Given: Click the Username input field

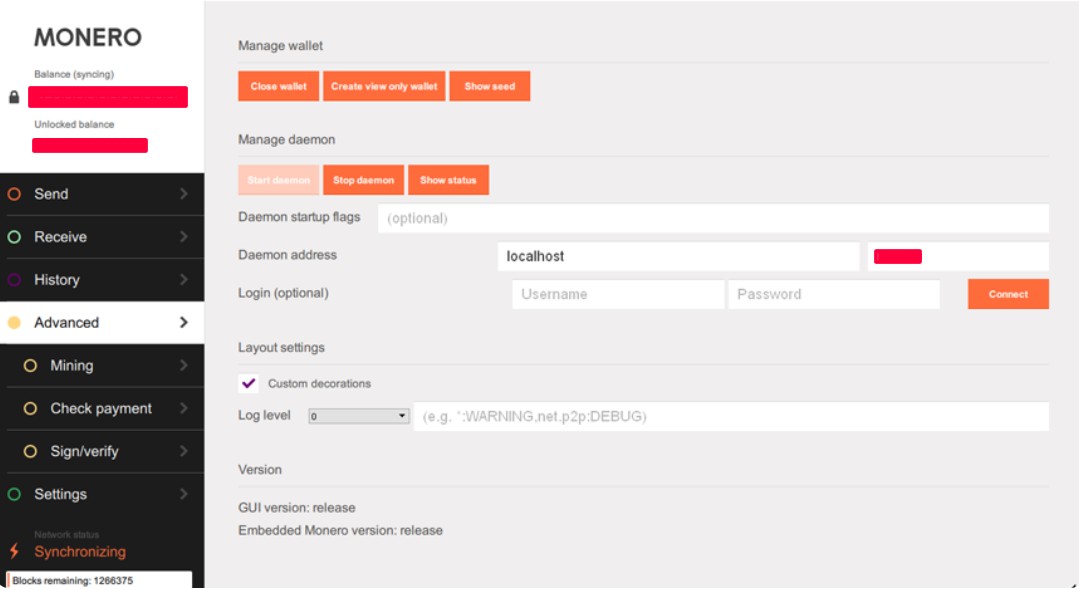Looking at the screenshot, I should 618,294.
